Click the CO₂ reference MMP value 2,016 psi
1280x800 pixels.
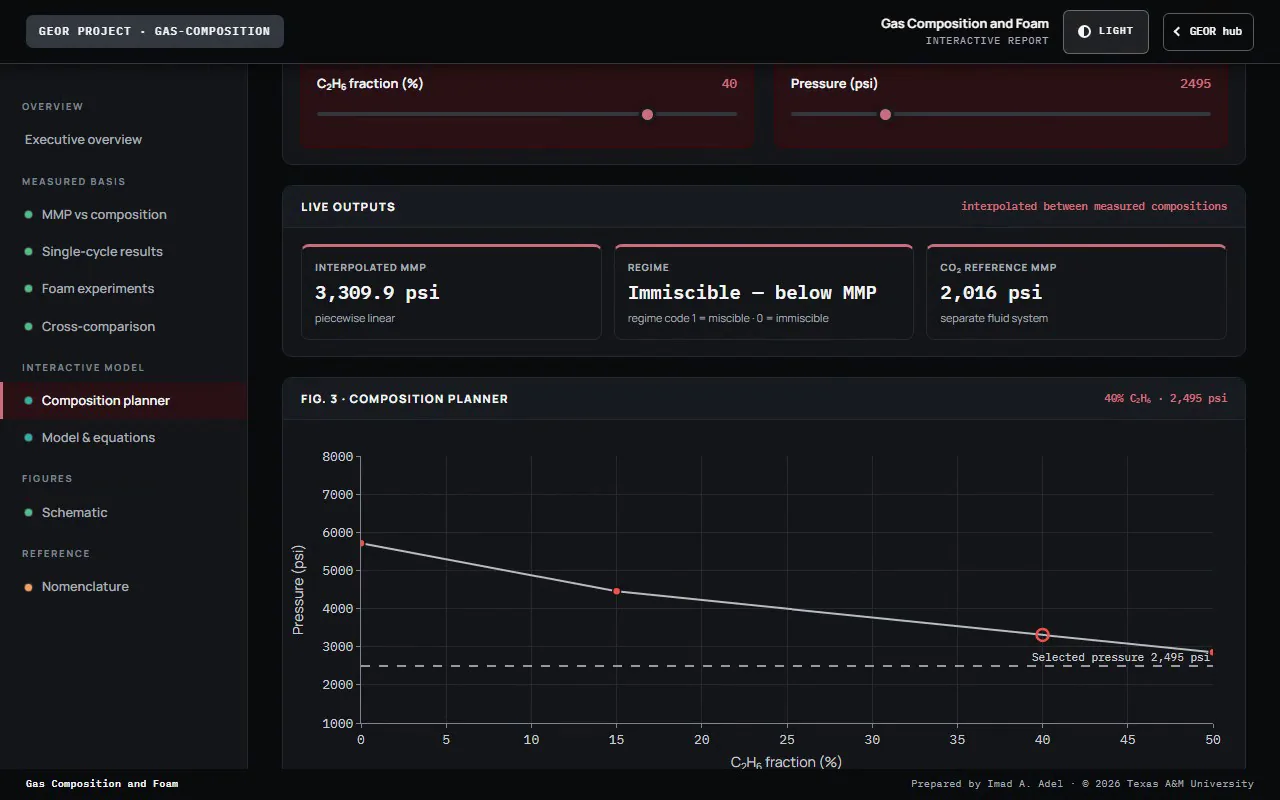click(991, 293)
